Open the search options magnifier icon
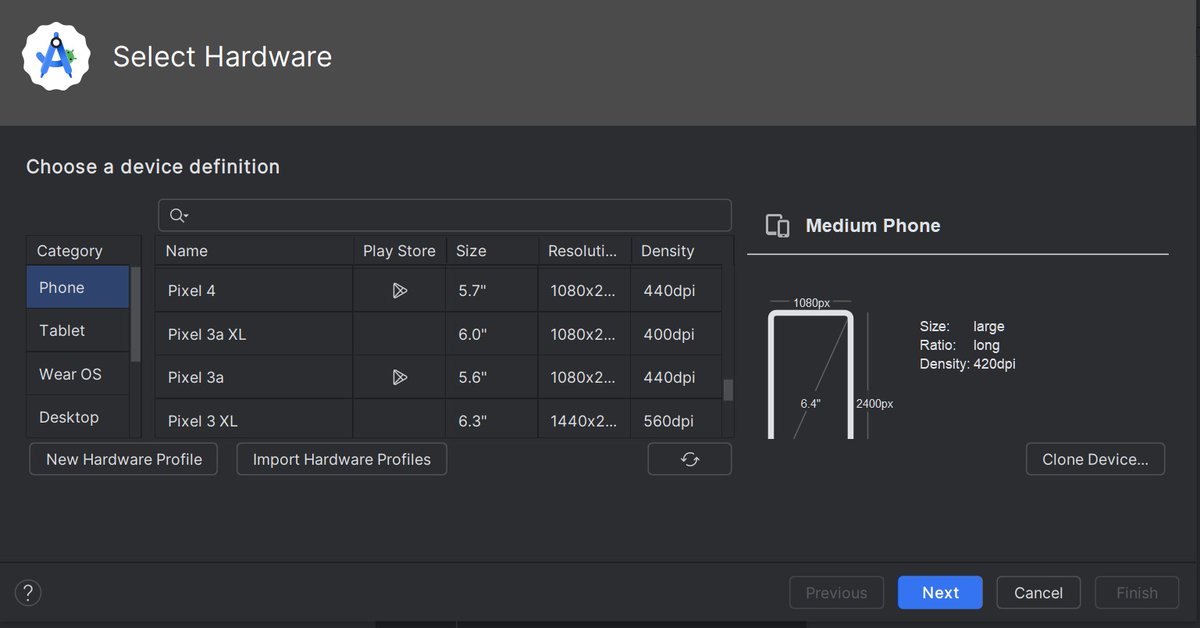The height and width of the screenshot is (628, 1200). point(179,215)
